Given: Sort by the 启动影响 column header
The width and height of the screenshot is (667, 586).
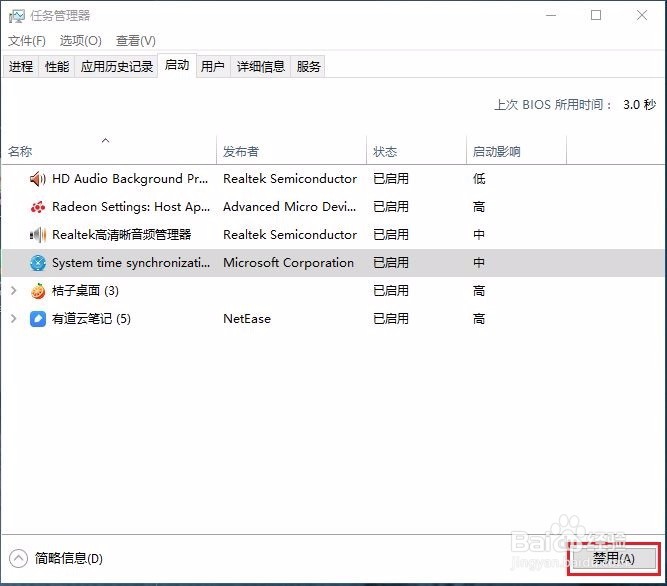Looking at the screenshot, I should click(516, 151).
